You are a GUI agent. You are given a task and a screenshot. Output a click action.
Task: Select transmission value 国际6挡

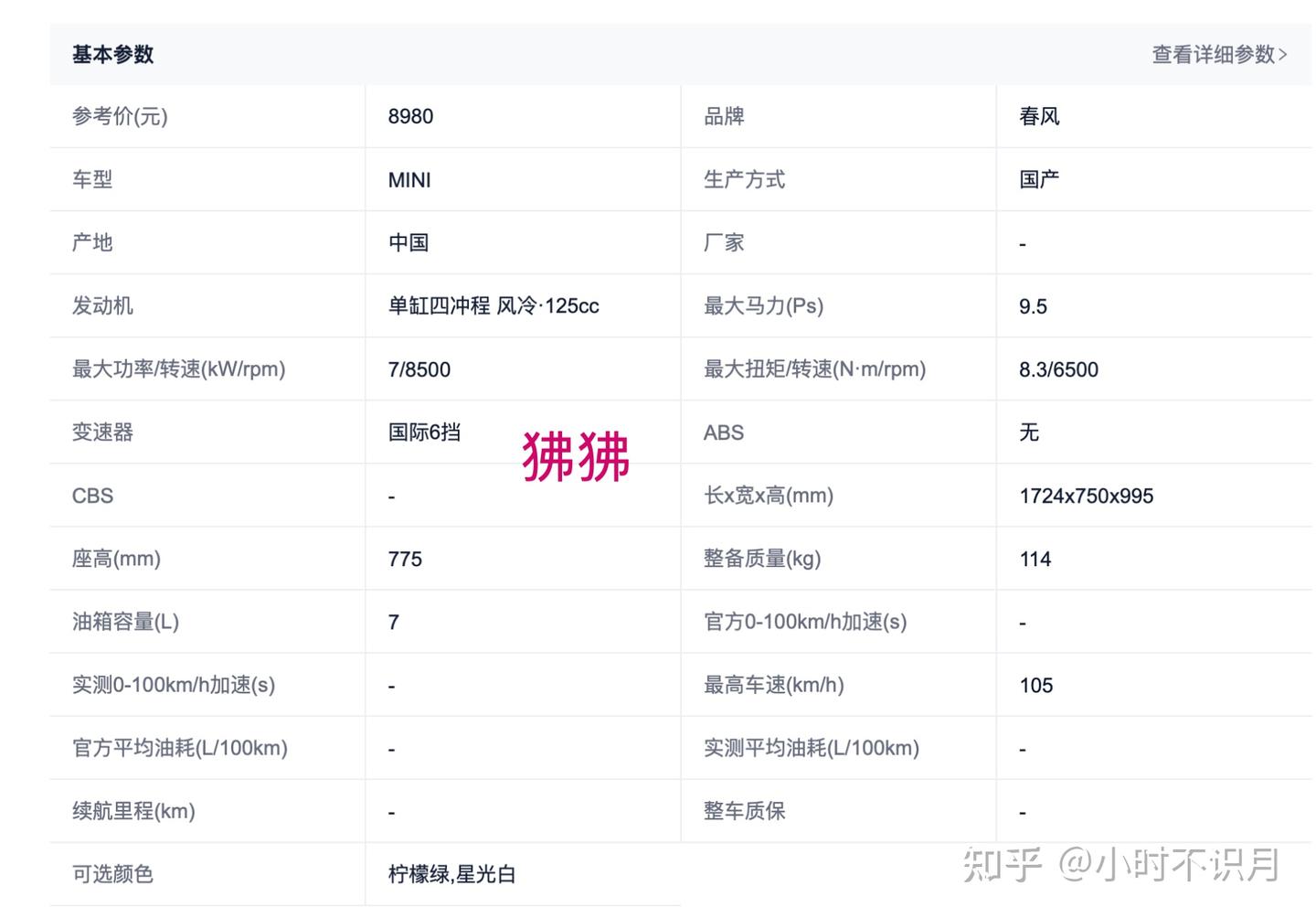coord(424,432)
